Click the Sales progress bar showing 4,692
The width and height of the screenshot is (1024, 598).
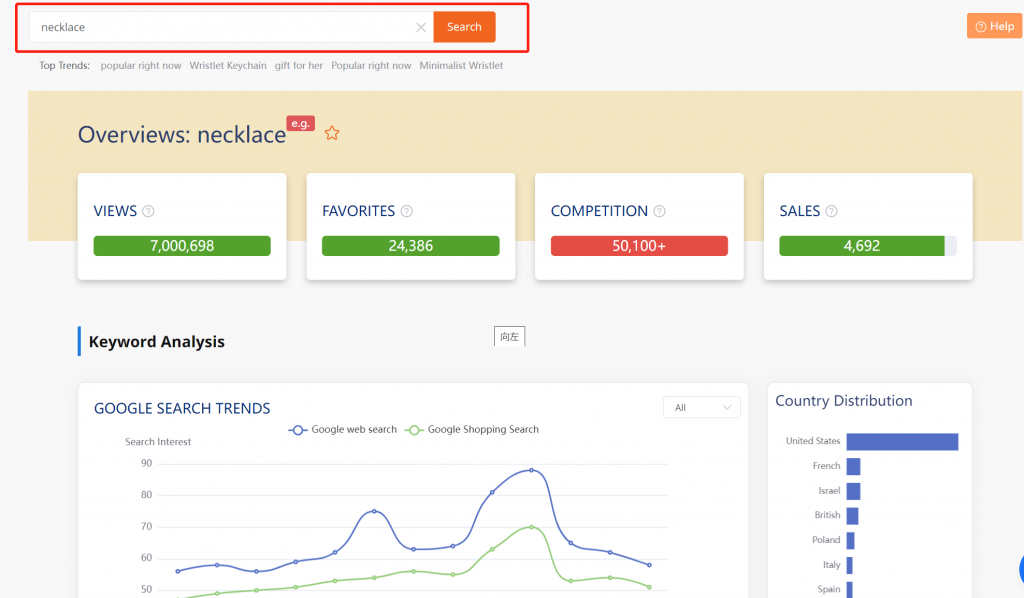point(861,246)
